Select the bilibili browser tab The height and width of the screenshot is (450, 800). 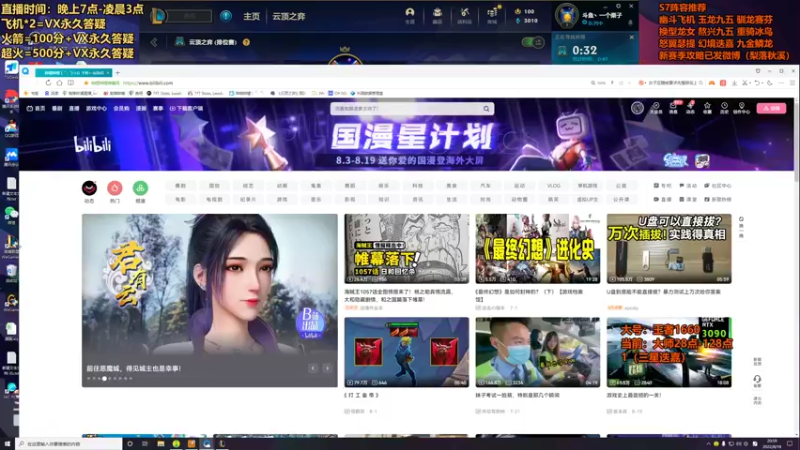[73, 73]
